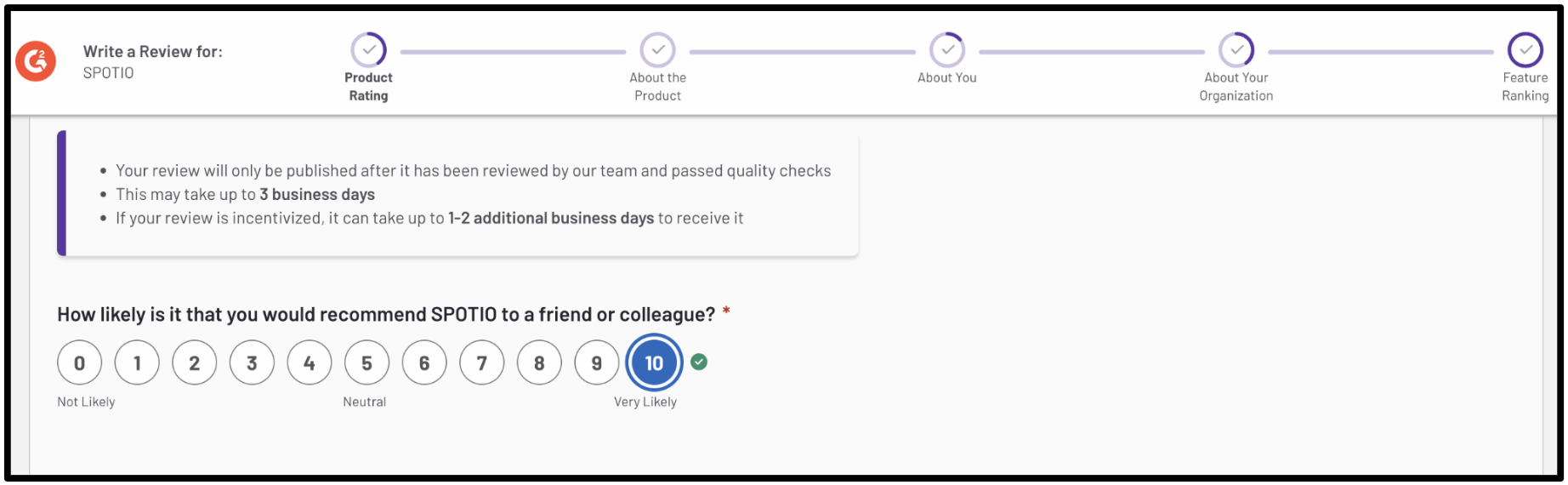Image resolution: width=1568 pixels, height=485 pixels.
Task: Jump to the Feature Ranking step label
Action: [x=1525, y=87]
